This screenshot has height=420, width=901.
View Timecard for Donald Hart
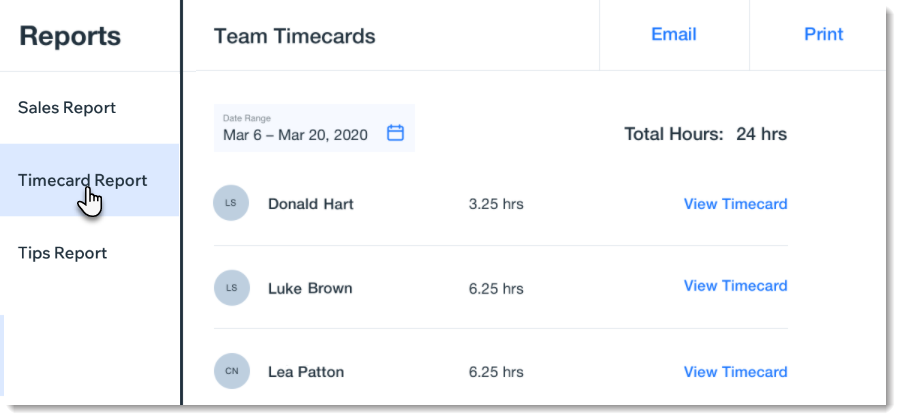(x=735, y=204)
